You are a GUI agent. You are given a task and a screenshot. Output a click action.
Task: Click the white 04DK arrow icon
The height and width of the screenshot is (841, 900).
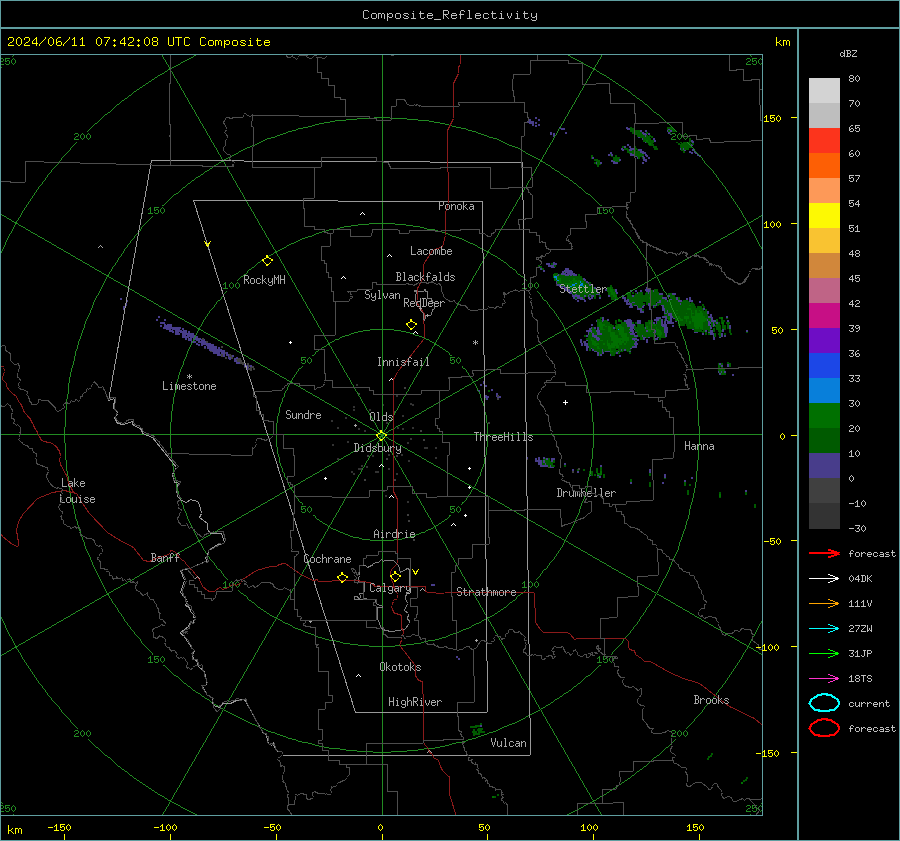[x=824, y=579]
